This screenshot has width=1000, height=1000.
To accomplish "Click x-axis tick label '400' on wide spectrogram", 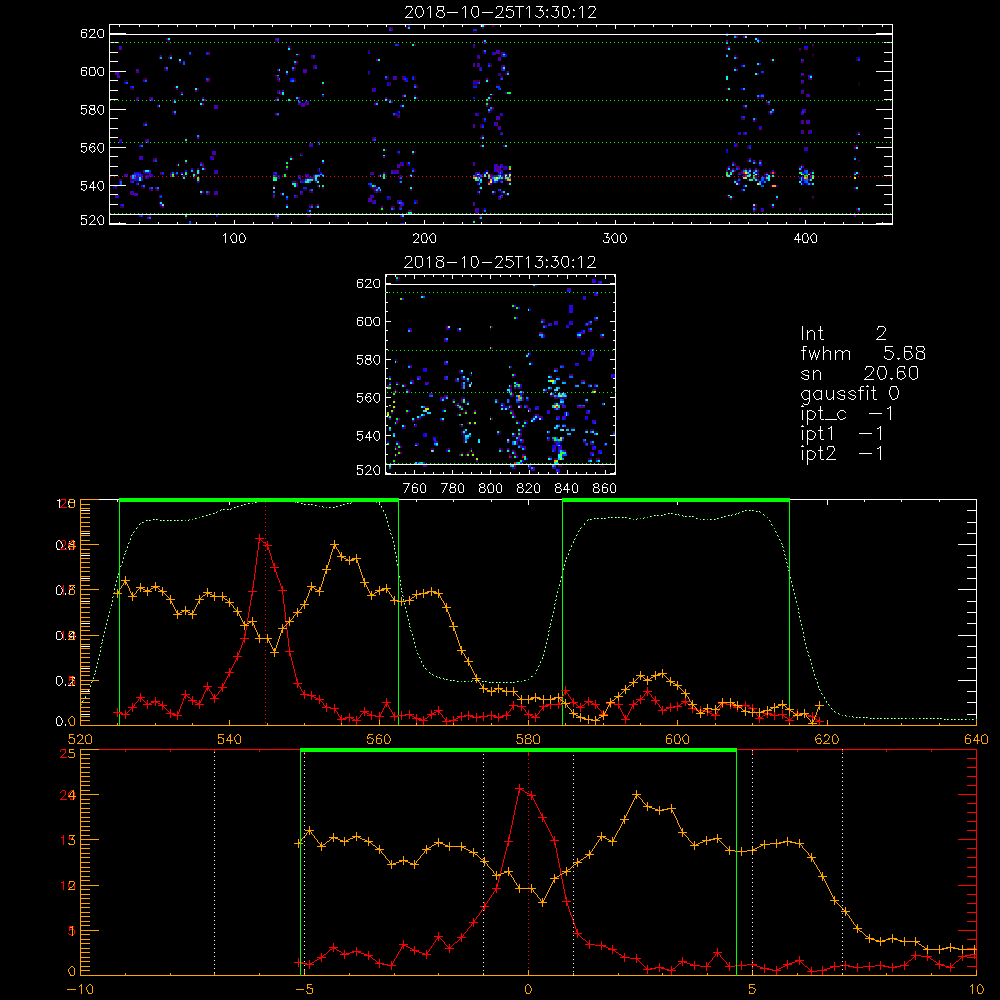I will coord(805,239).
